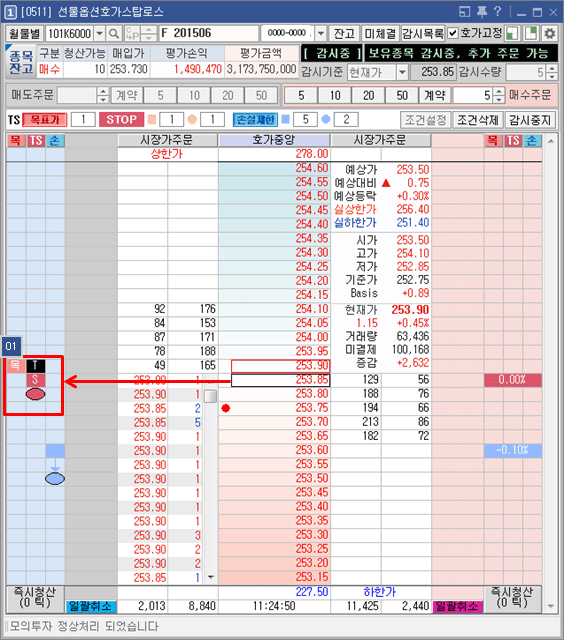
Task: Toggle the red STOP button
Action: (x=121, y=120)
